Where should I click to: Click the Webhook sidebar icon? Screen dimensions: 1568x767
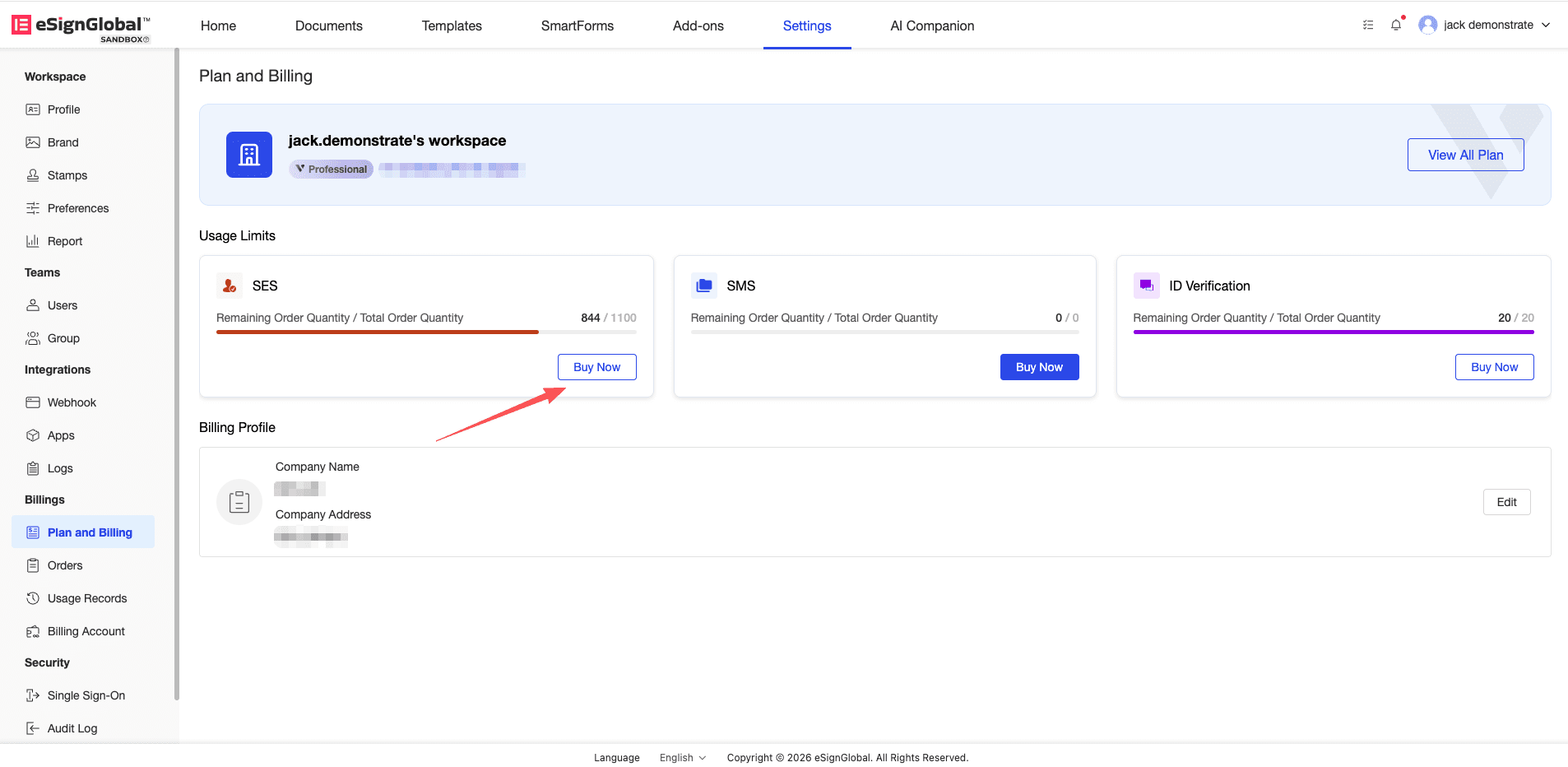pyautogui.click(x=33, y=402)
